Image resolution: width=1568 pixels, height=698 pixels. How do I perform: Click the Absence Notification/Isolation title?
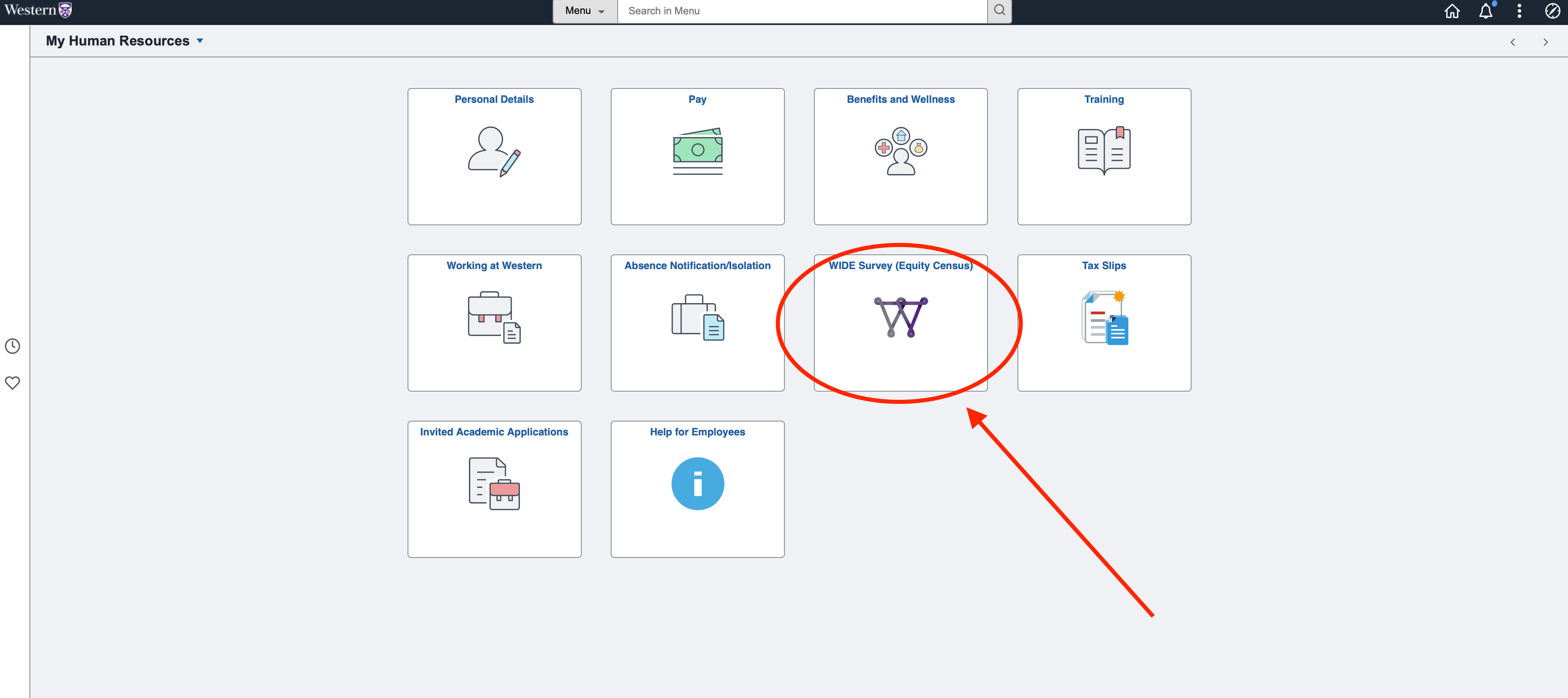[698, 265]
